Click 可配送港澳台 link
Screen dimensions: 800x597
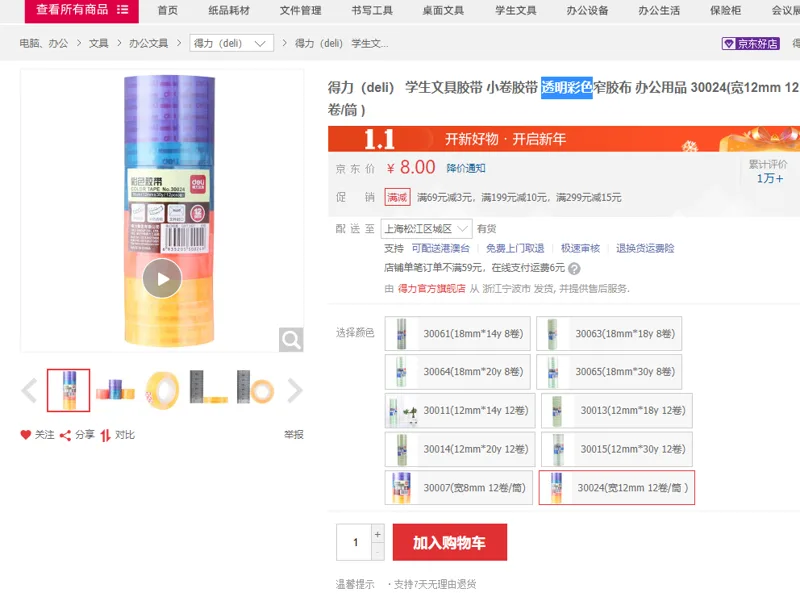(x=440, y=248)
